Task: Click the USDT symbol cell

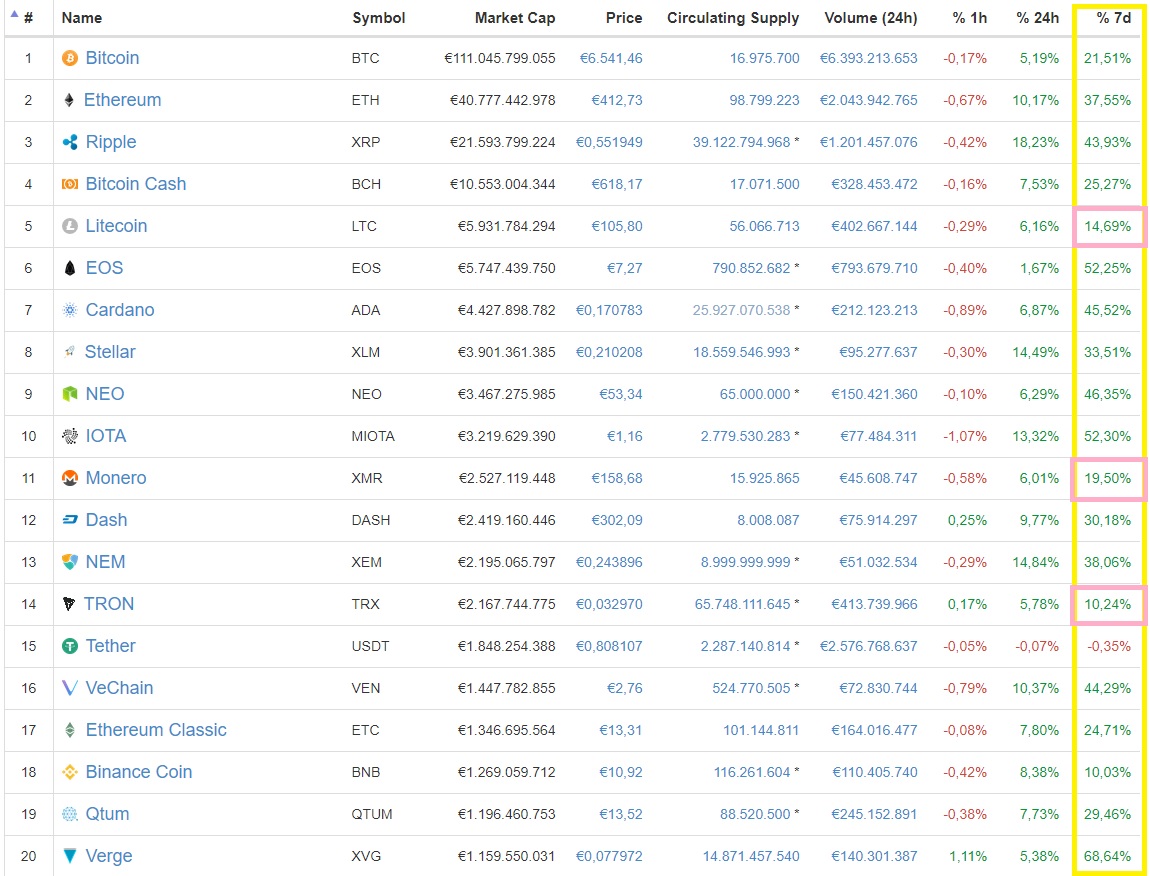Action: pos(370,646)
